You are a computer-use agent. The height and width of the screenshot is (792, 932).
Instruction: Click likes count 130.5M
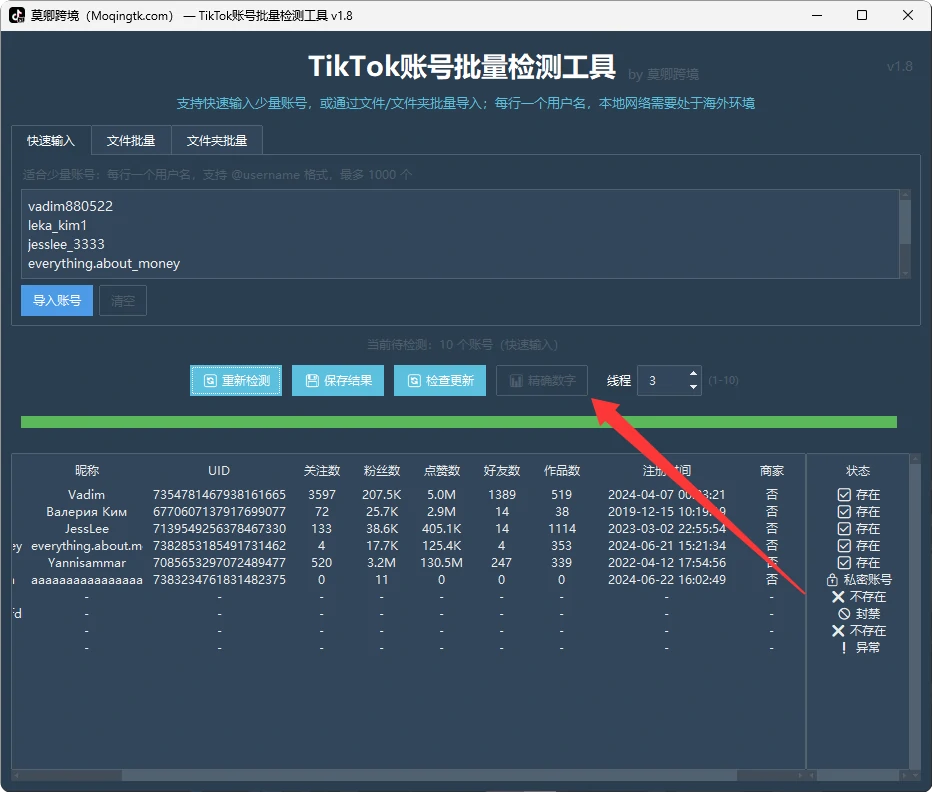[441, 562]
